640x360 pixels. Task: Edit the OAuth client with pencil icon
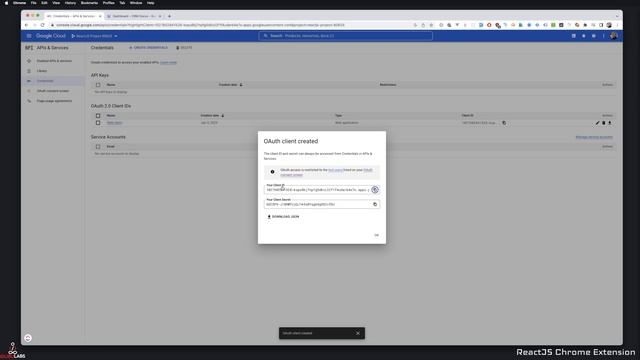click(597, 122)
